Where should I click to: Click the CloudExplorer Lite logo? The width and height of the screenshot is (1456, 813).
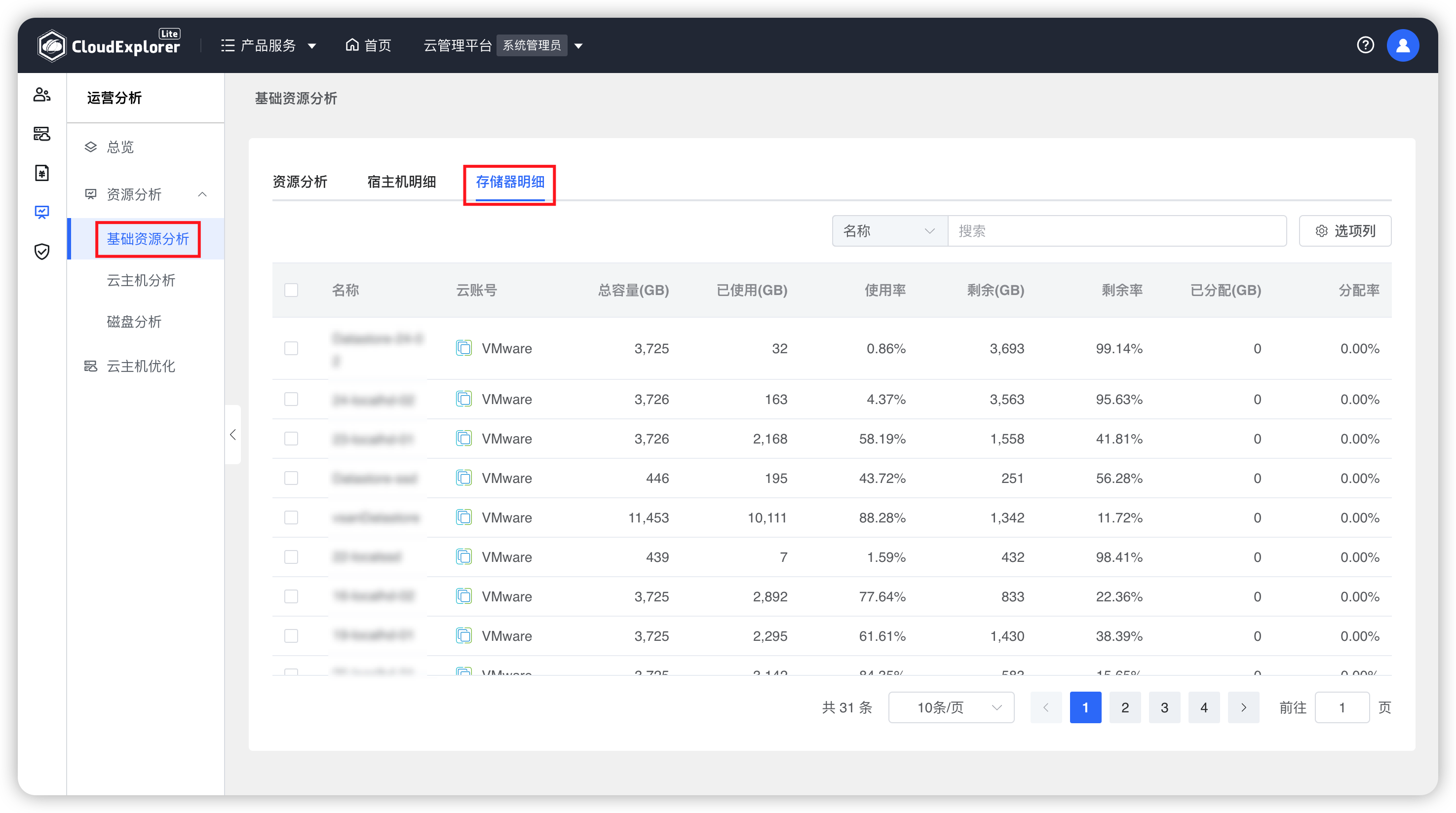(109, 45)
